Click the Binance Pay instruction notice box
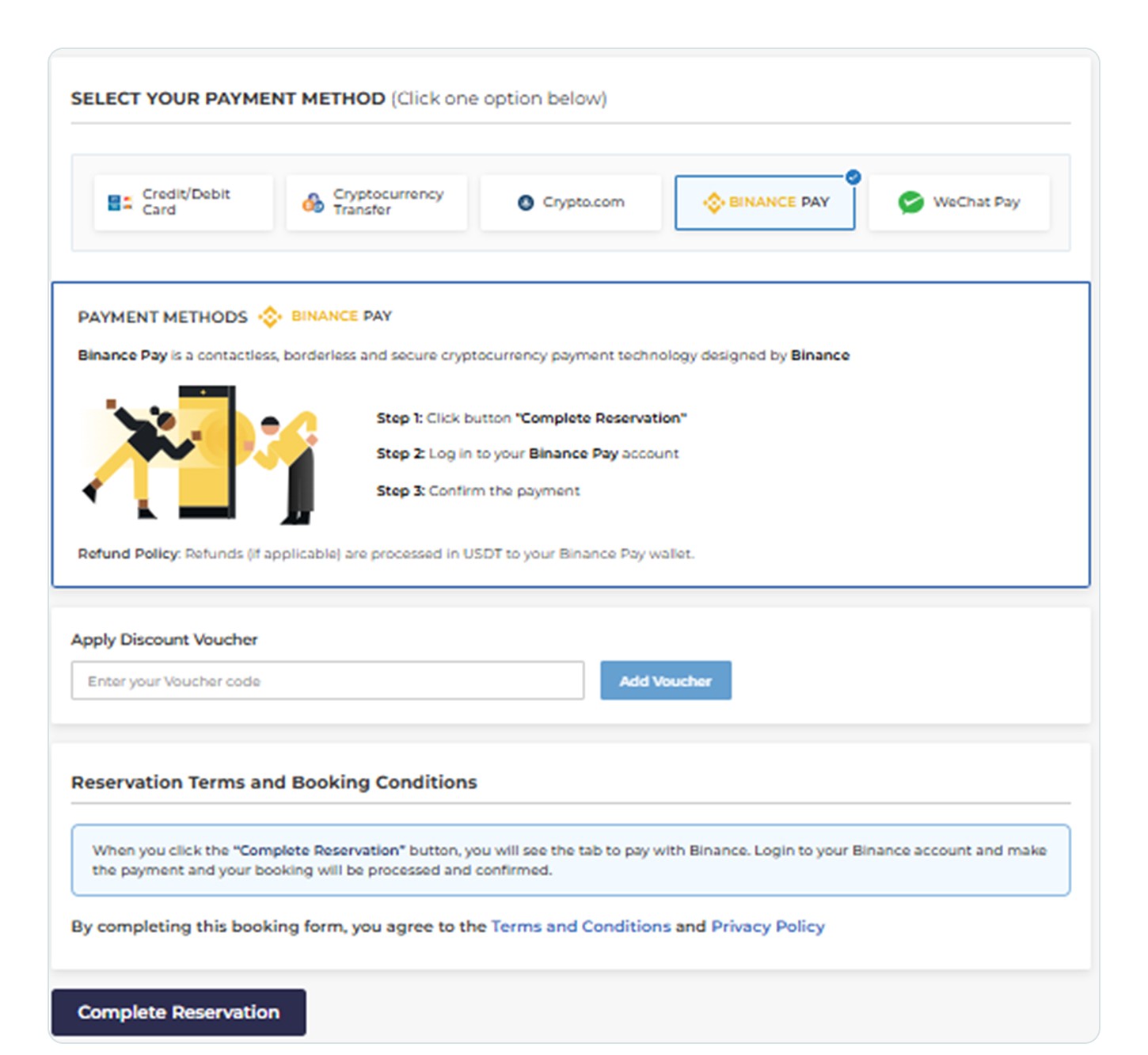Image resolution: width=1148 pixels, height=1055 pixels. point(571,860)
